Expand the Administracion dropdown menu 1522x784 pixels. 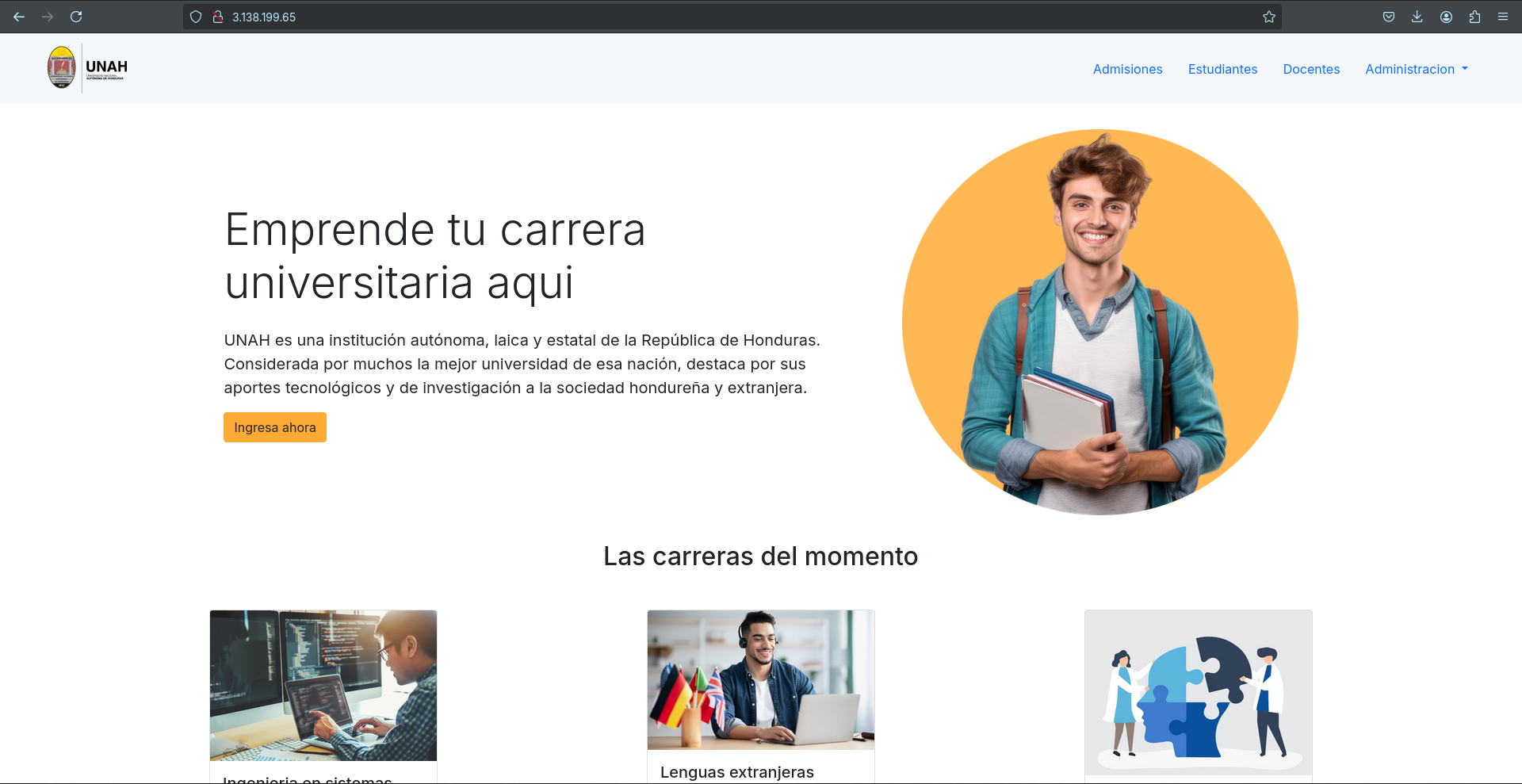pos(1417,69)
